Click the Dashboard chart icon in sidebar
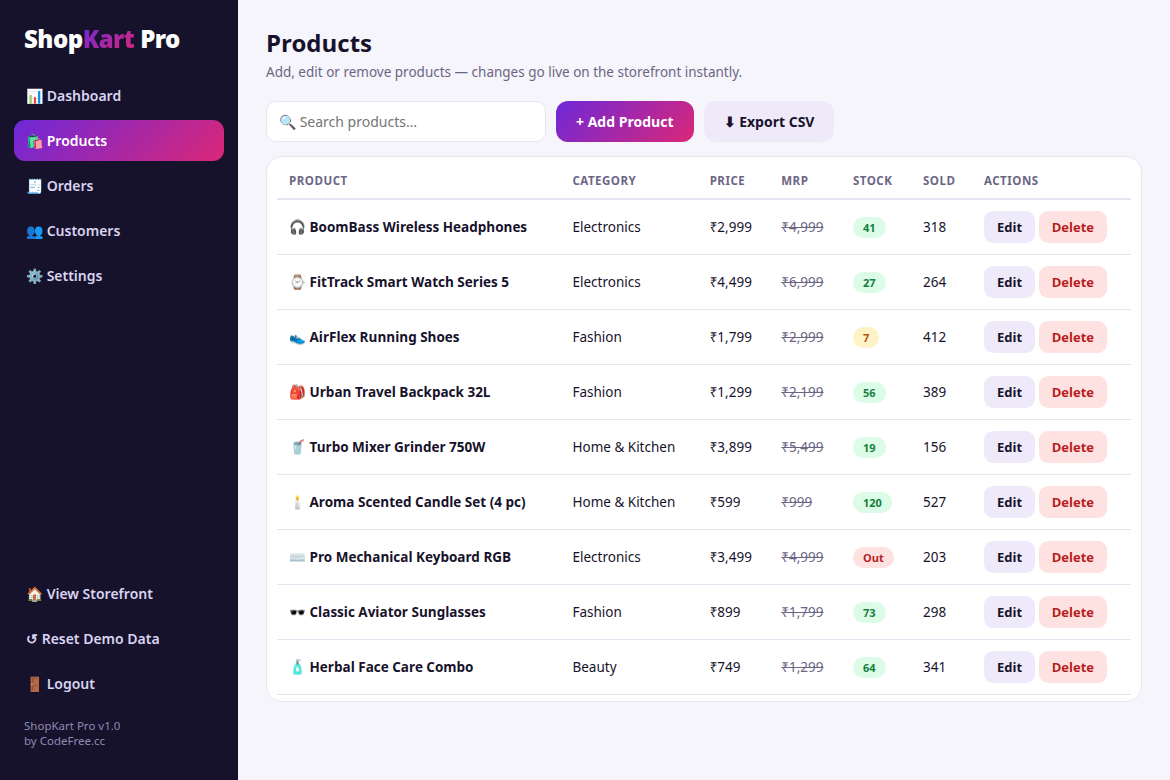1170x780 pixels. click(x=34, y=96)
